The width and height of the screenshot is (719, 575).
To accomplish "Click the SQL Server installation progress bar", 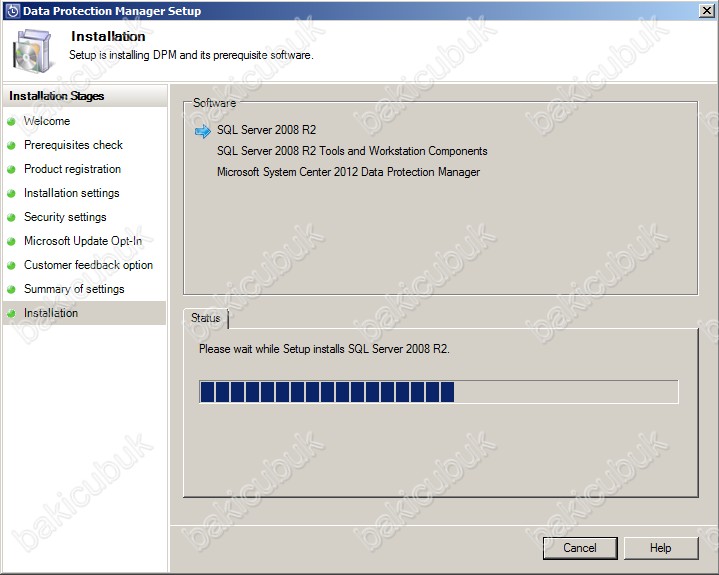I will (x=438, y=392).
